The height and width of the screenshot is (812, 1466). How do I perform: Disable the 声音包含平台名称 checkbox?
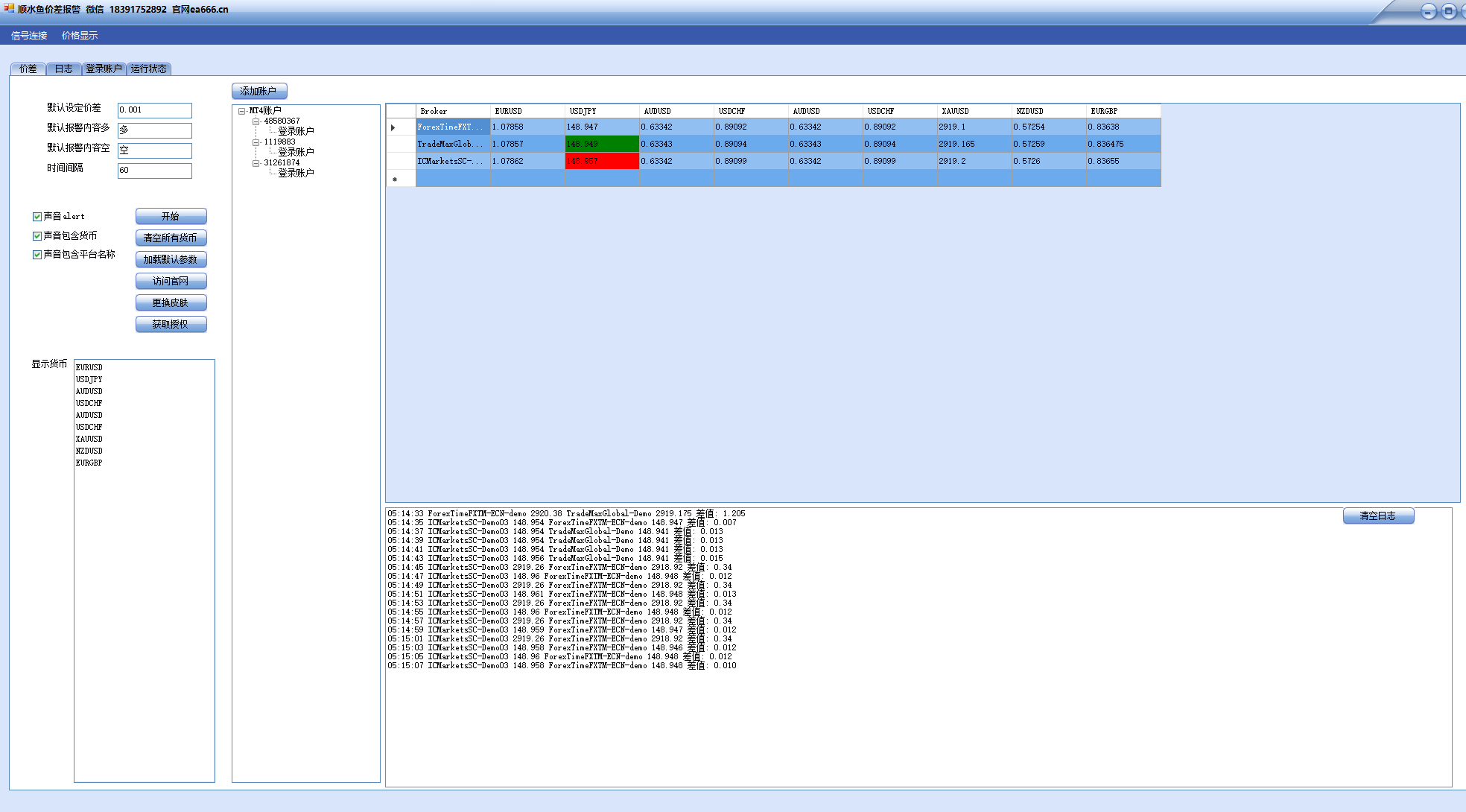37,255
